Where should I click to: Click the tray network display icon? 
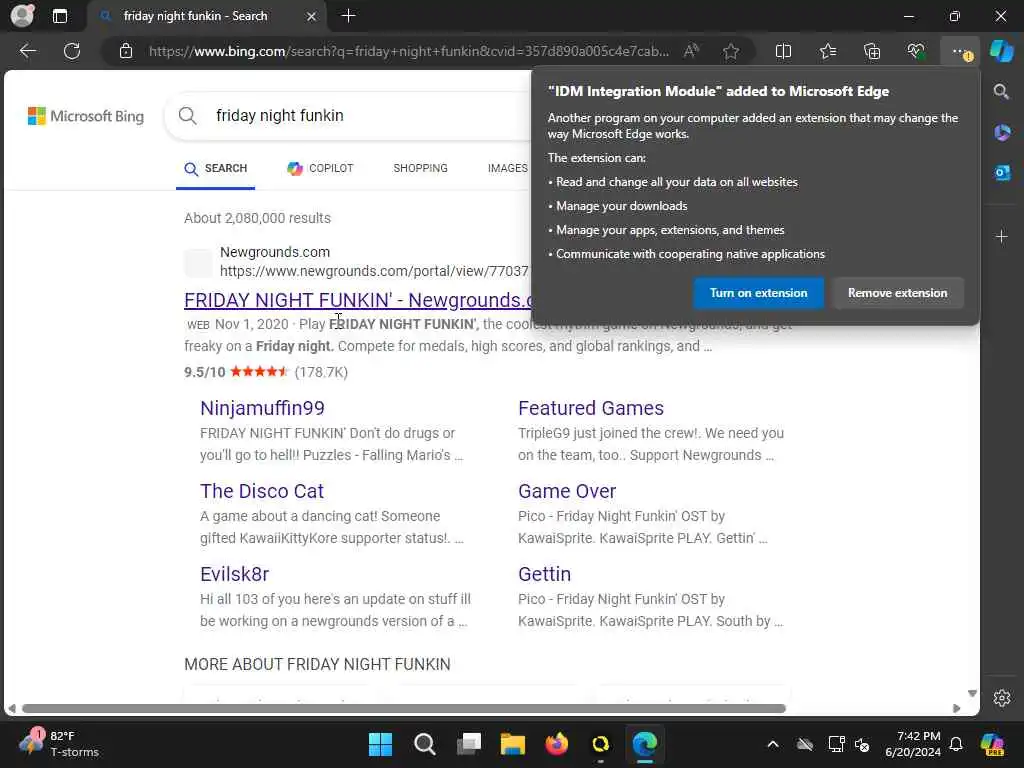coord(836,744)
